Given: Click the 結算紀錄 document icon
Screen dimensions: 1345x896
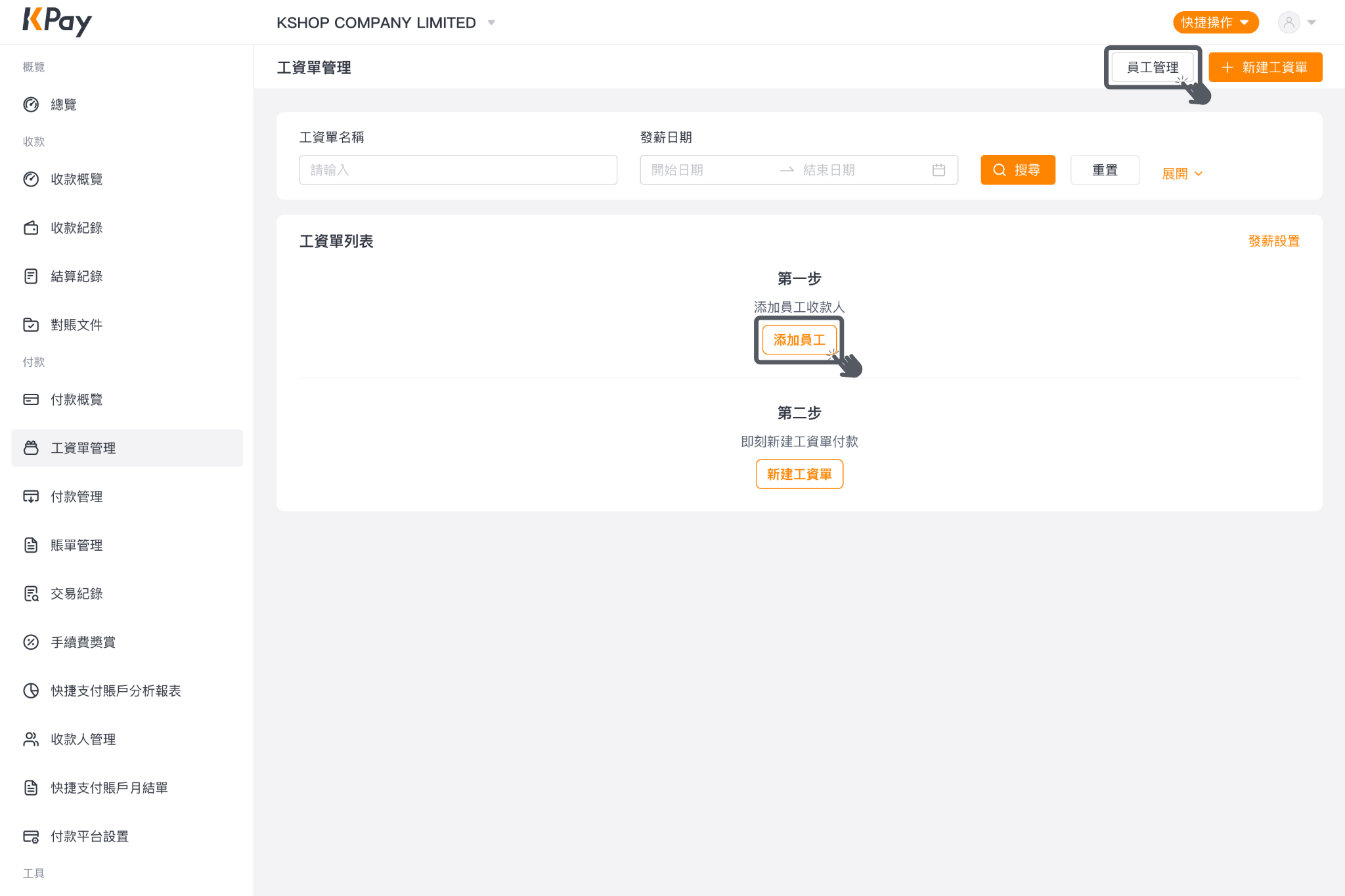Looking at the screenshot, I should pos(31,276).
